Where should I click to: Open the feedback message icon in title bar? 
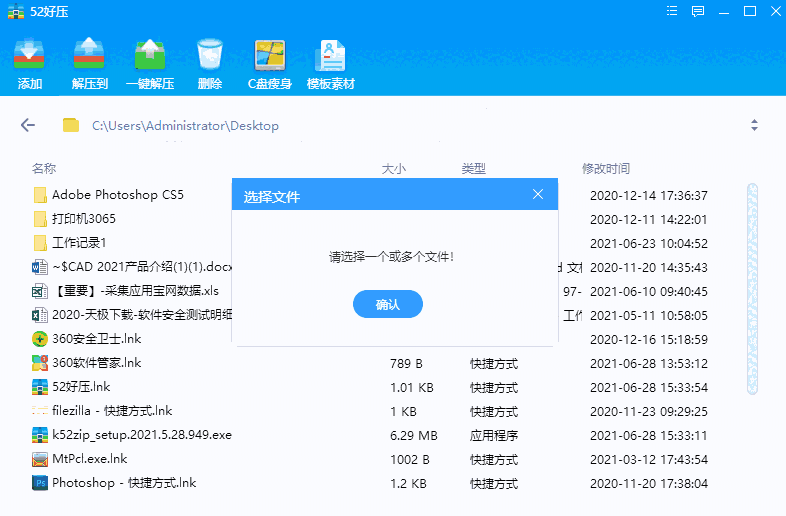(x=698, y=11)
